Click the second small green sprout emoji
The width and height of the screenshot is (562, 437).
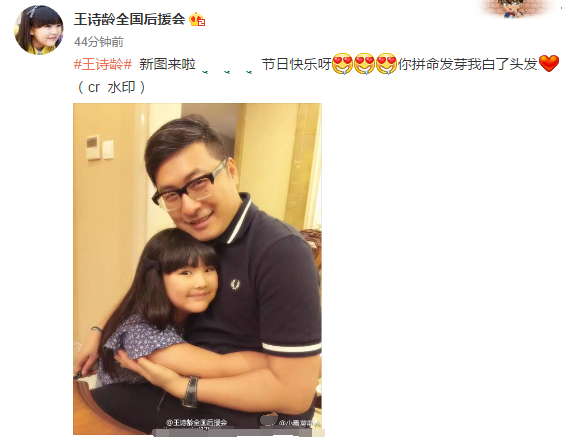[x=227, y=72]
